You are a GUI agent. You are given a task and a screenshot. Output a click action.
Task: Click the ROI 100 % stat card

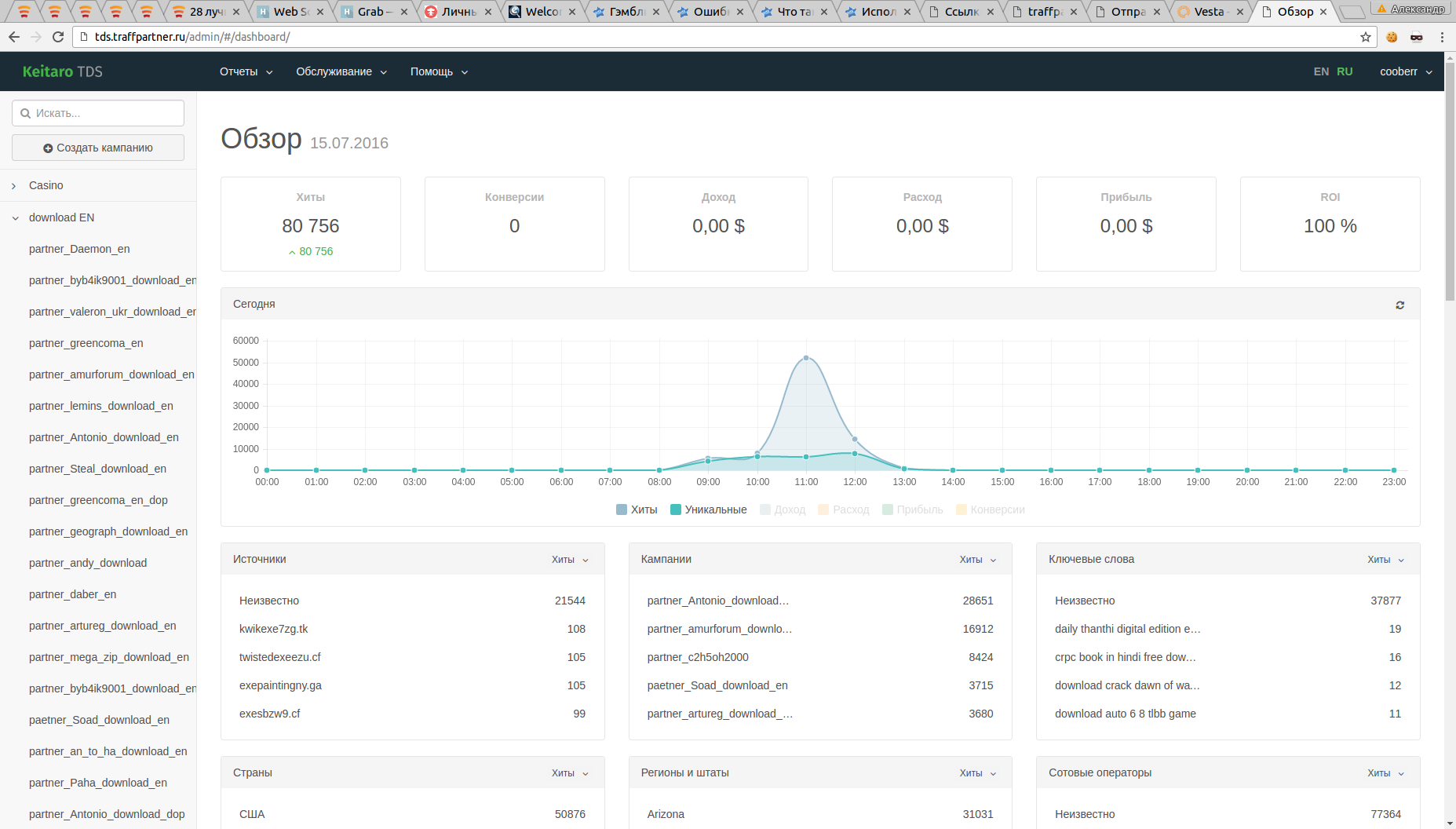pyautogui.click(x=1330, y=224)
